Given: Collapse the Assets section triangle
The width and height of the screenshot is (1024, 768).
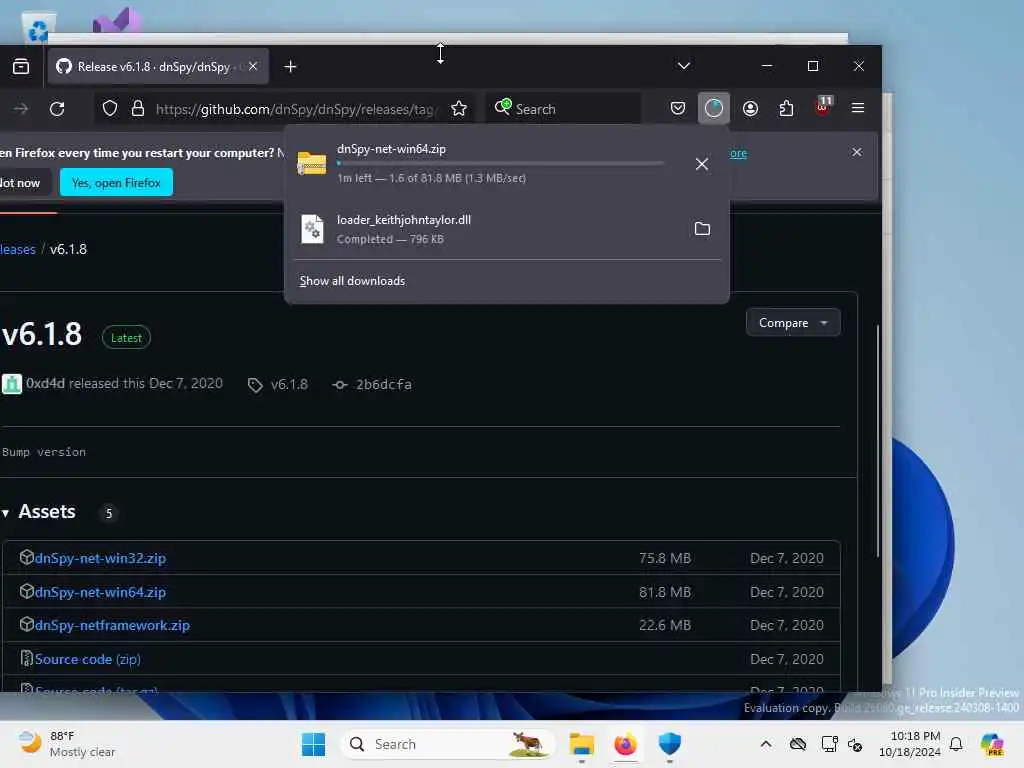Looking at the screenshot, I should coord(6,513).
